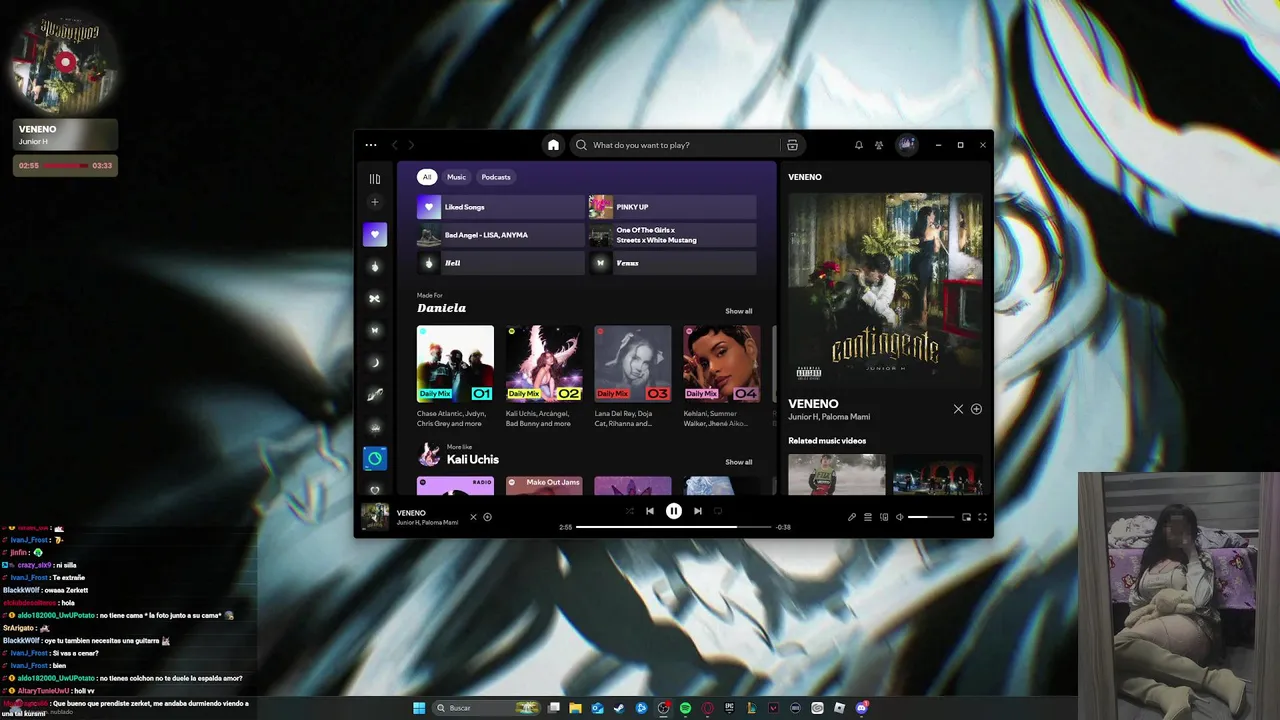The image size is (1280, 720).
Task: Select the All filter chip
Action: [427, 177]
